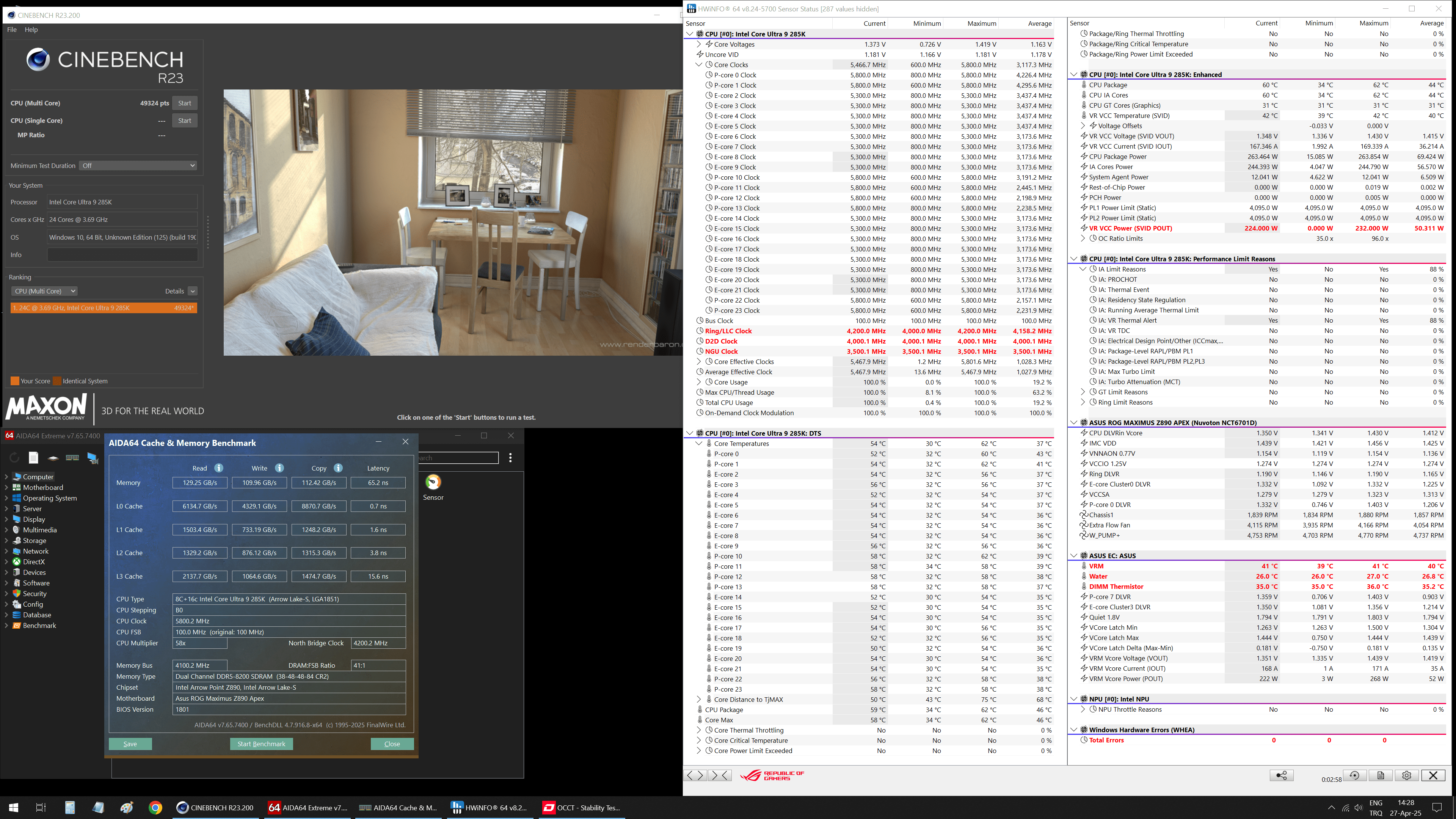This screenshot has width=1456, height=819.
Task: Open Task View on the taskbar
Action: click(x=41, y=808)
